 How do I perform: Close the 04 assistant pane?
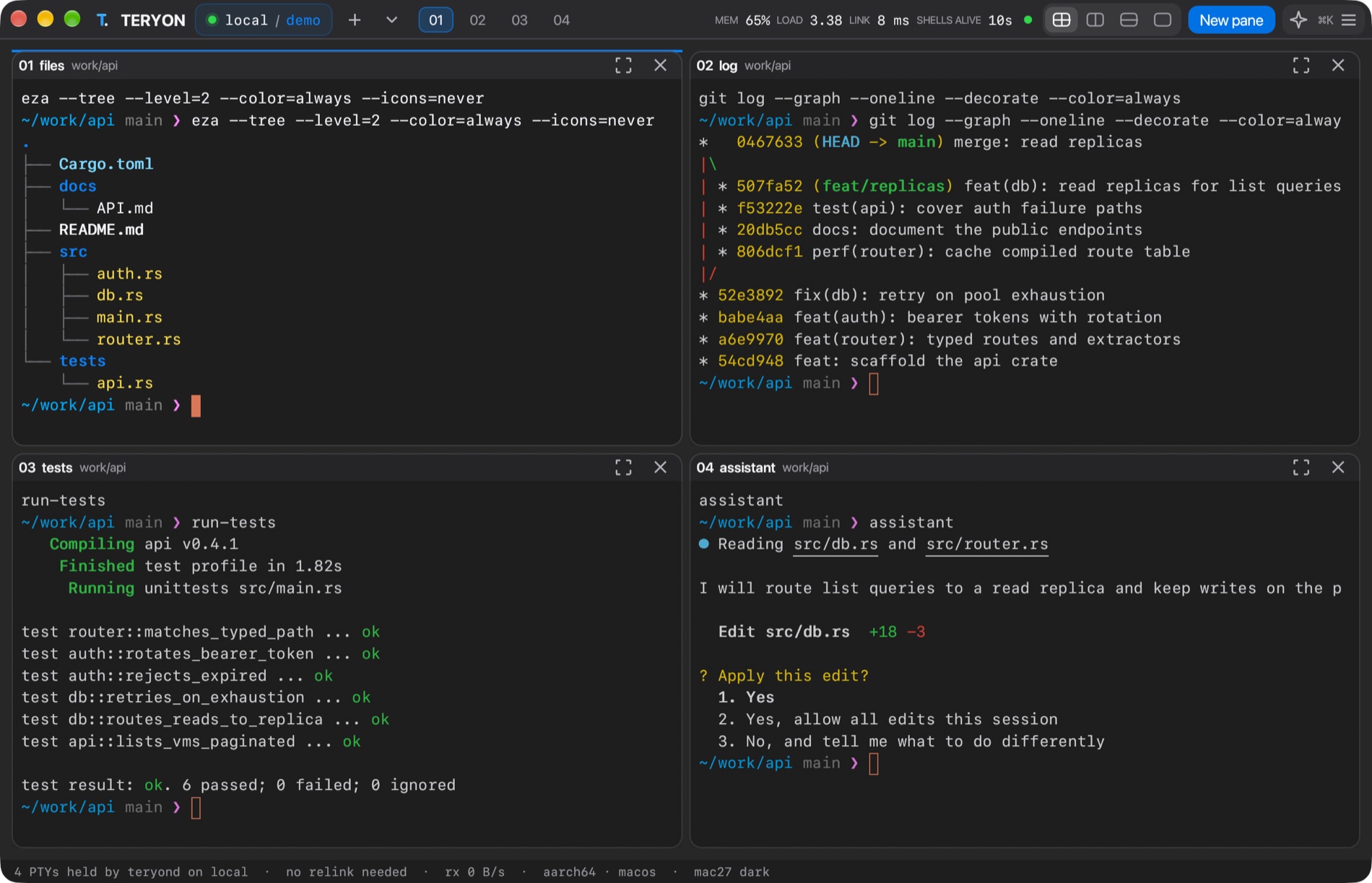[x=1338, y=468]
